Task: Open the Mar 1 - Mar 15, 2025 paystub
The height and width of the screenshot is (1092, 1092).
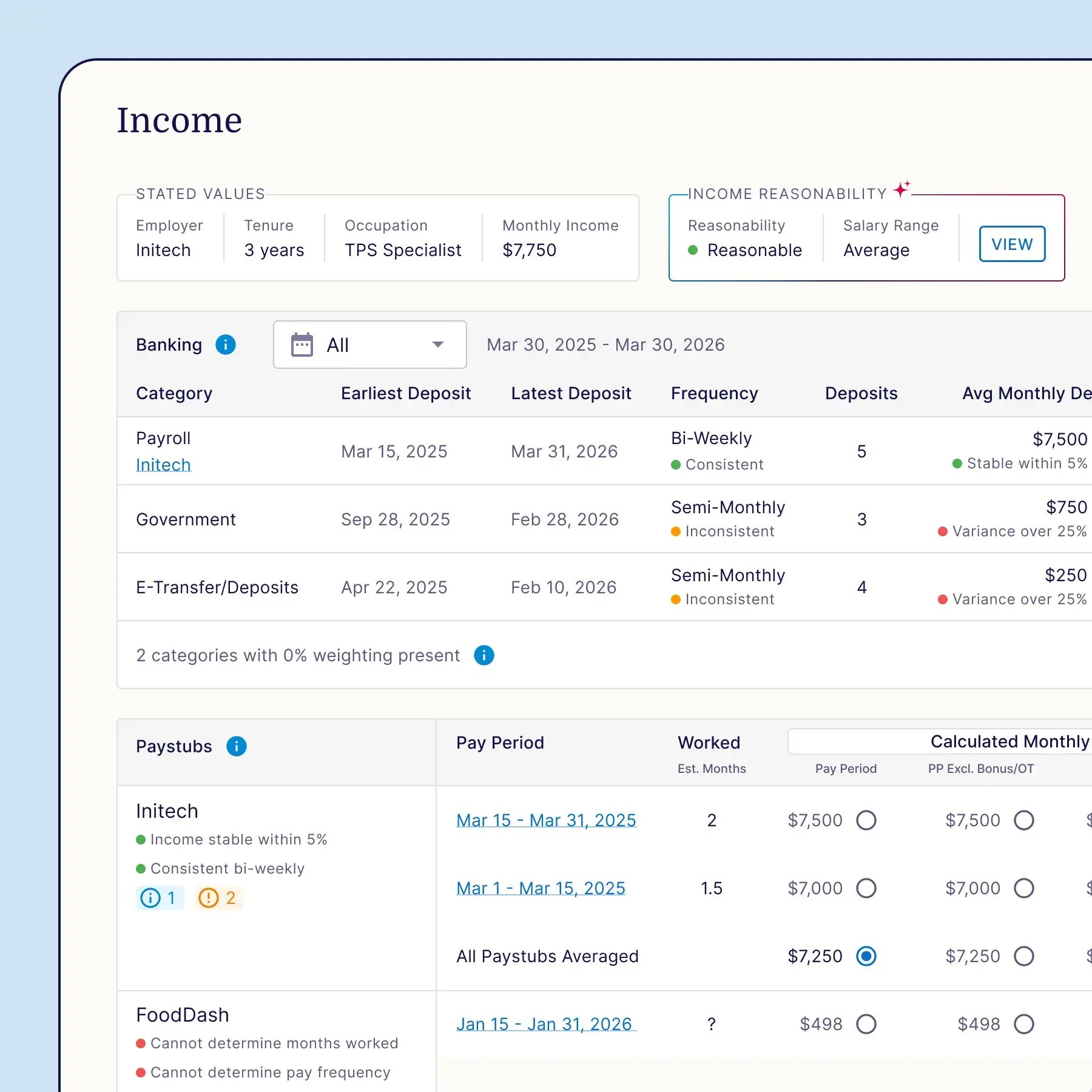Action: pos(540,888)
